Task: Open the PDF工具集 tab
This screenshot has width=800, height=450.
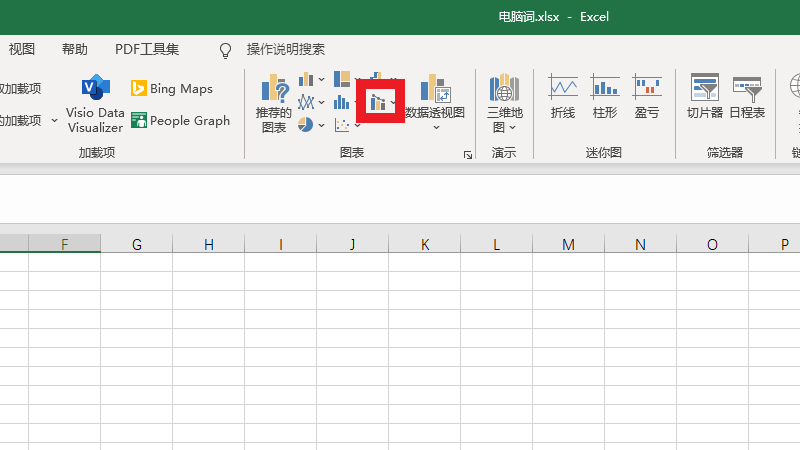Action: coord(147,49)
